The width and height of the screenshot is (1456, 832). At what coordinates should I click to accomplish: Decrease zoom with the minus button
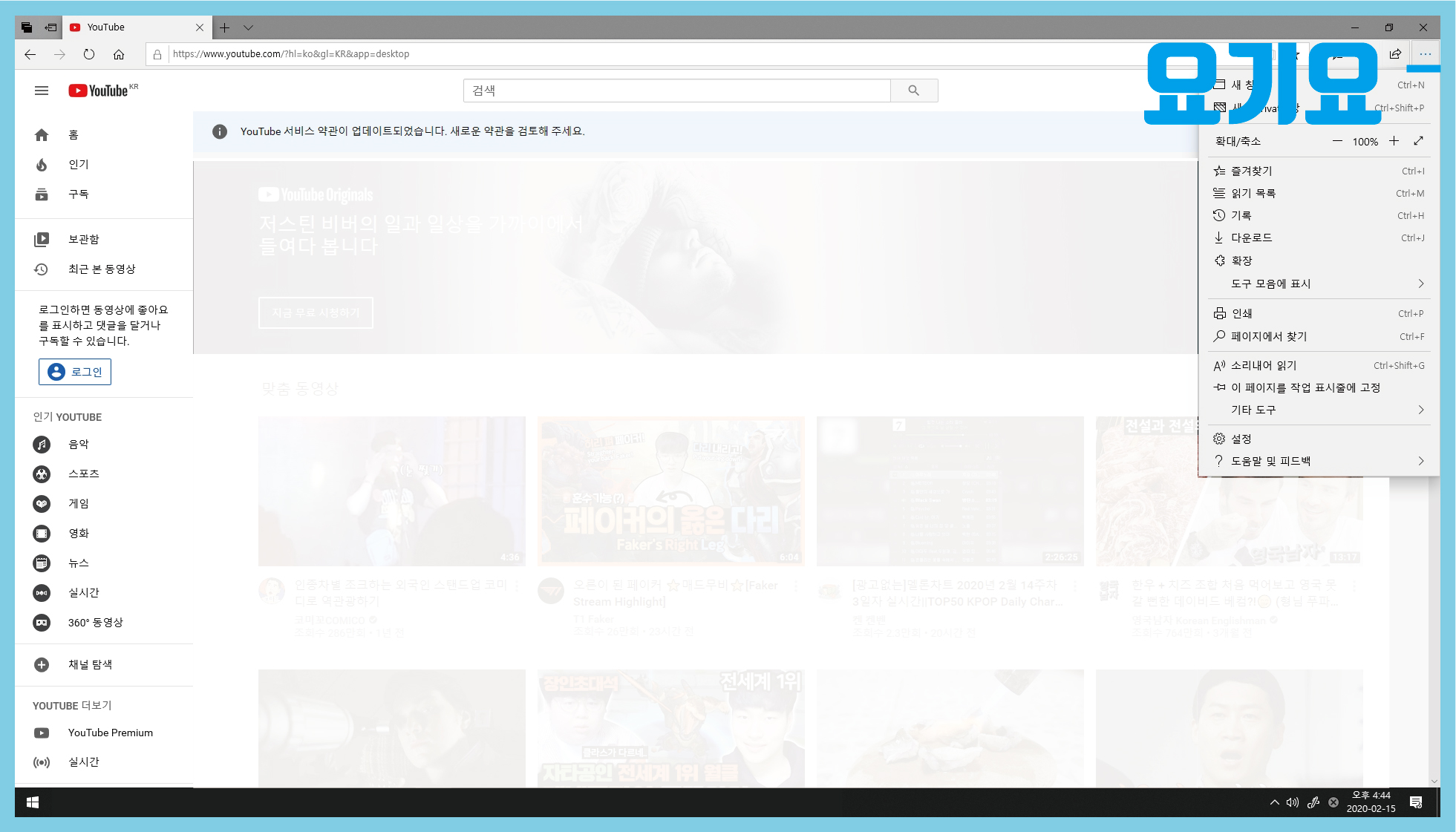click(x=1336, y=141)
